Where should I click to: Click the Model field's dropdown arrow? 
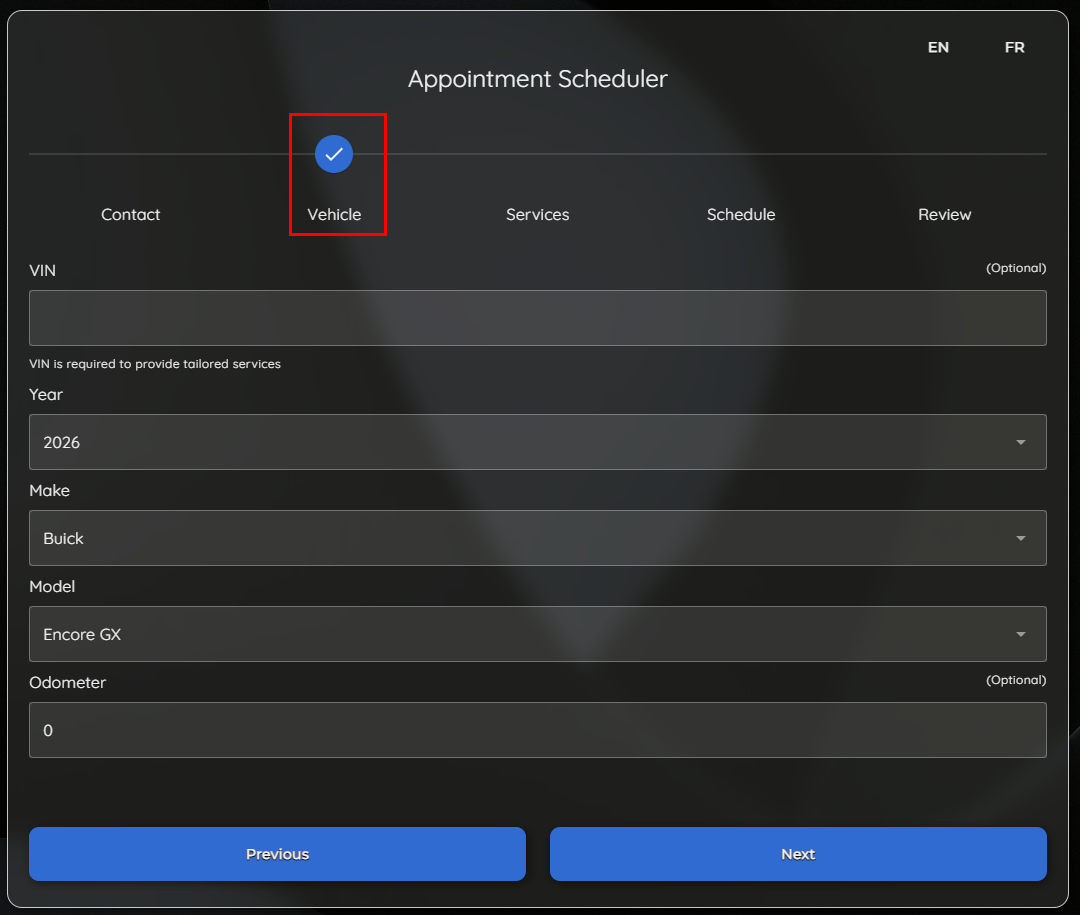click(x=1020, y=634)
